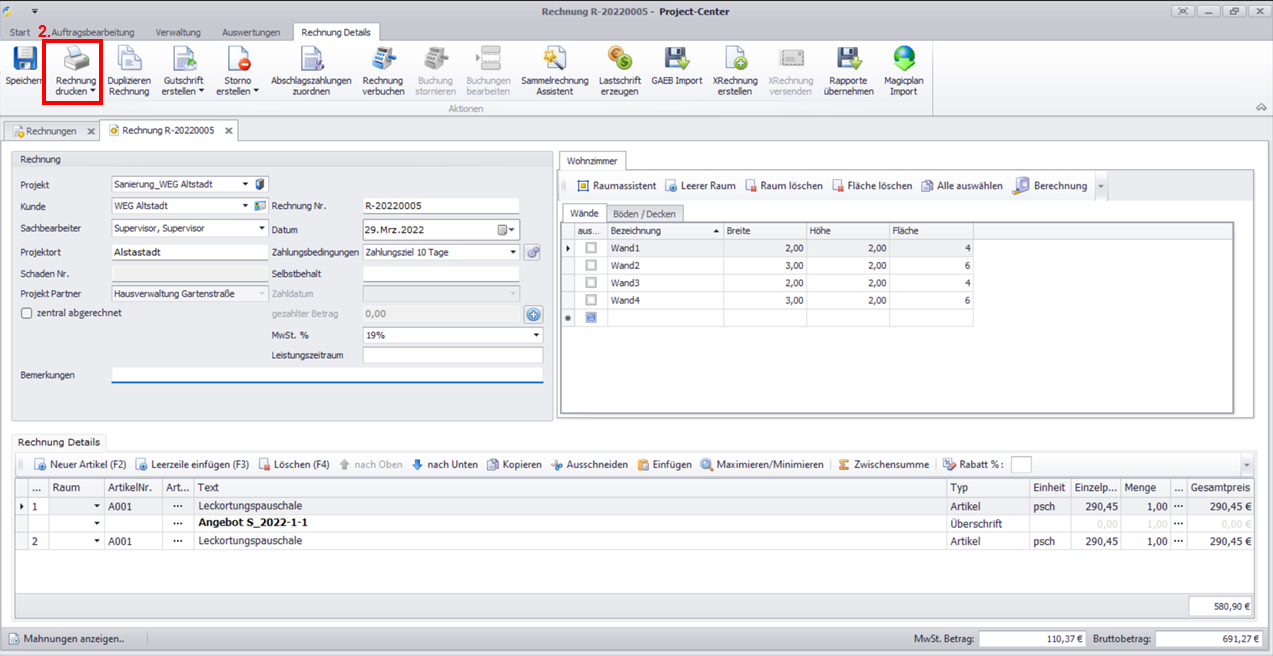Open Sammelrechnung Assistent

pos(554,60)
